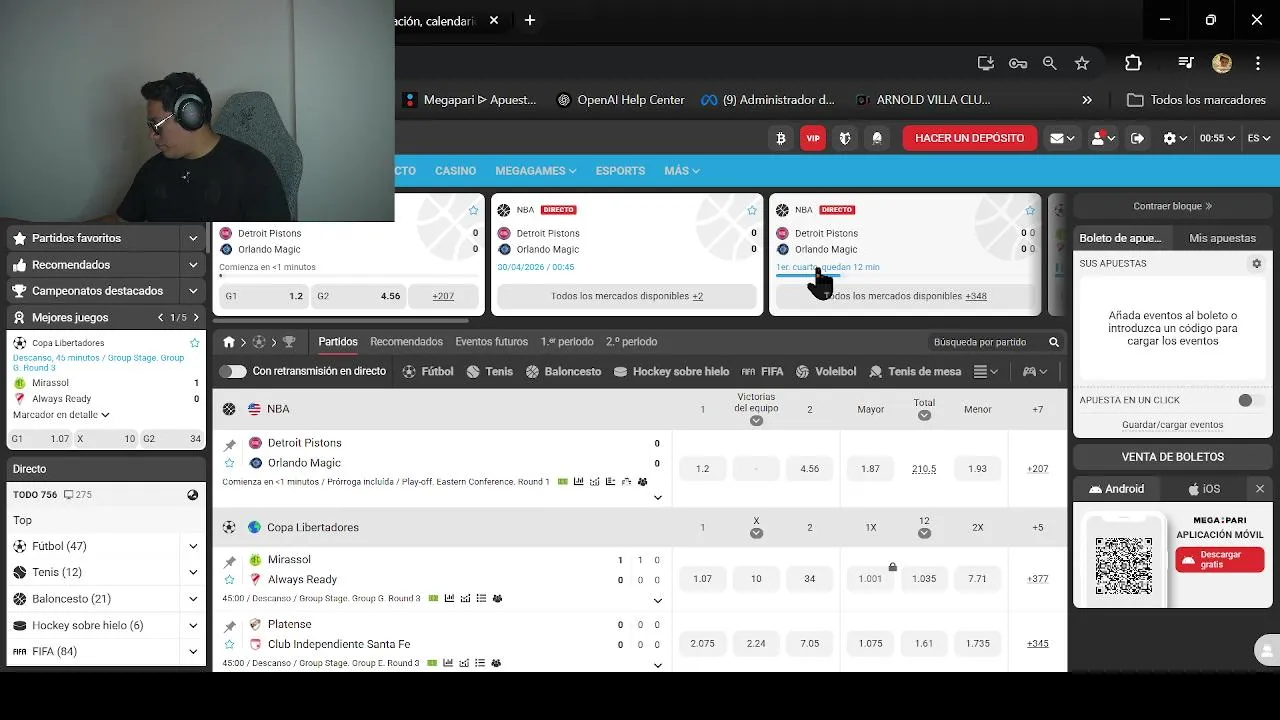Image resolution: width=1280 pixels, height=720 pixels.
Task: Favorite the Platense match with star
Action: (x=229, y=645)
